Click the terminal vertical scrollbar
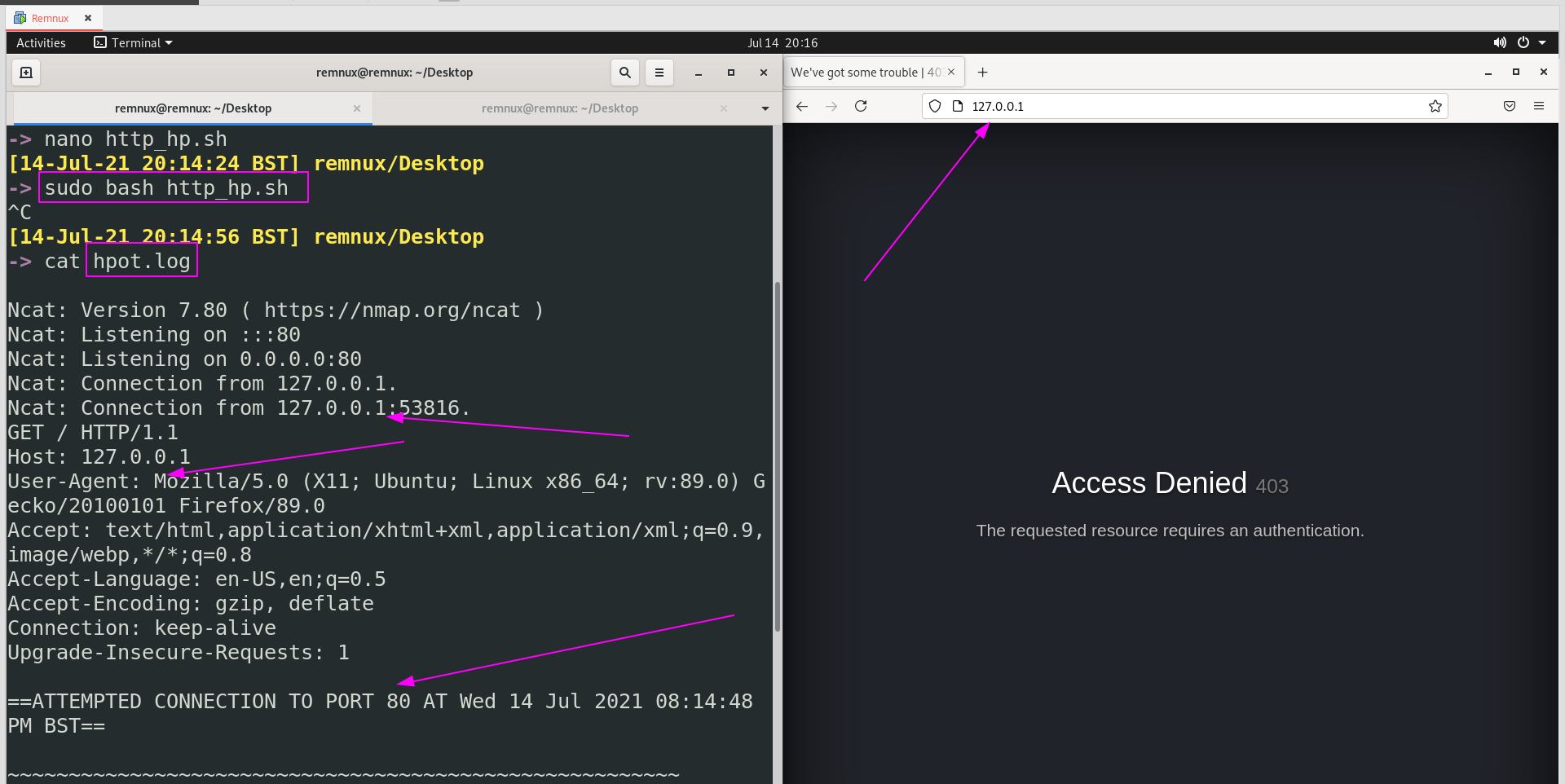The width and height of the screenshot is (1565, 784). pos(777,456)
